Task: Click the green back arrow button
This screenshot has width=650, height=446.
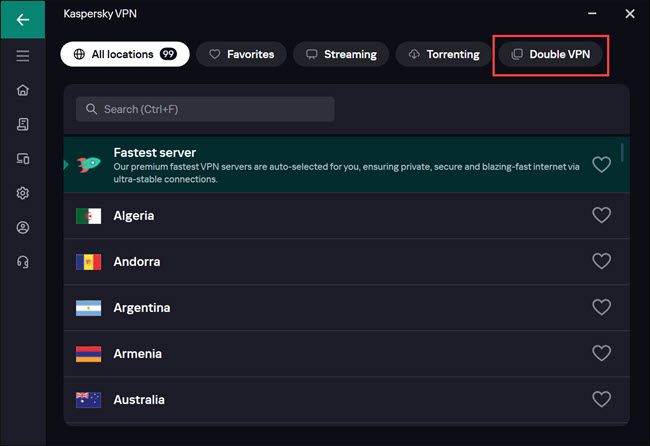Action: [22, 19]
